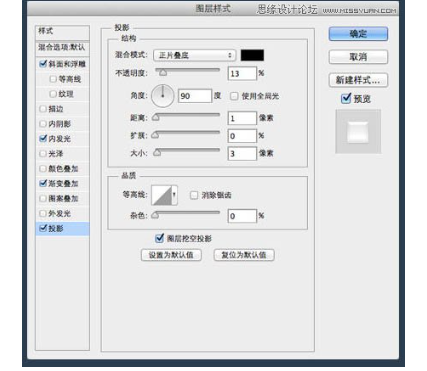The height and width of the screenshot is (371, 427).
Task: Uncheck the 投影 drop shadow checkbox
Action: pos(43,228)
